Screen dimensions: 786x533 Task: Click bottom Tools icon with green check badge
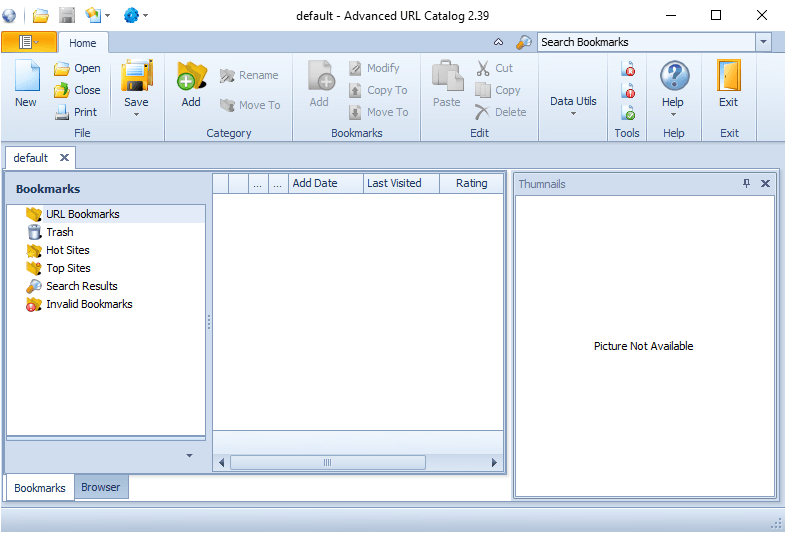coord(628,113)
